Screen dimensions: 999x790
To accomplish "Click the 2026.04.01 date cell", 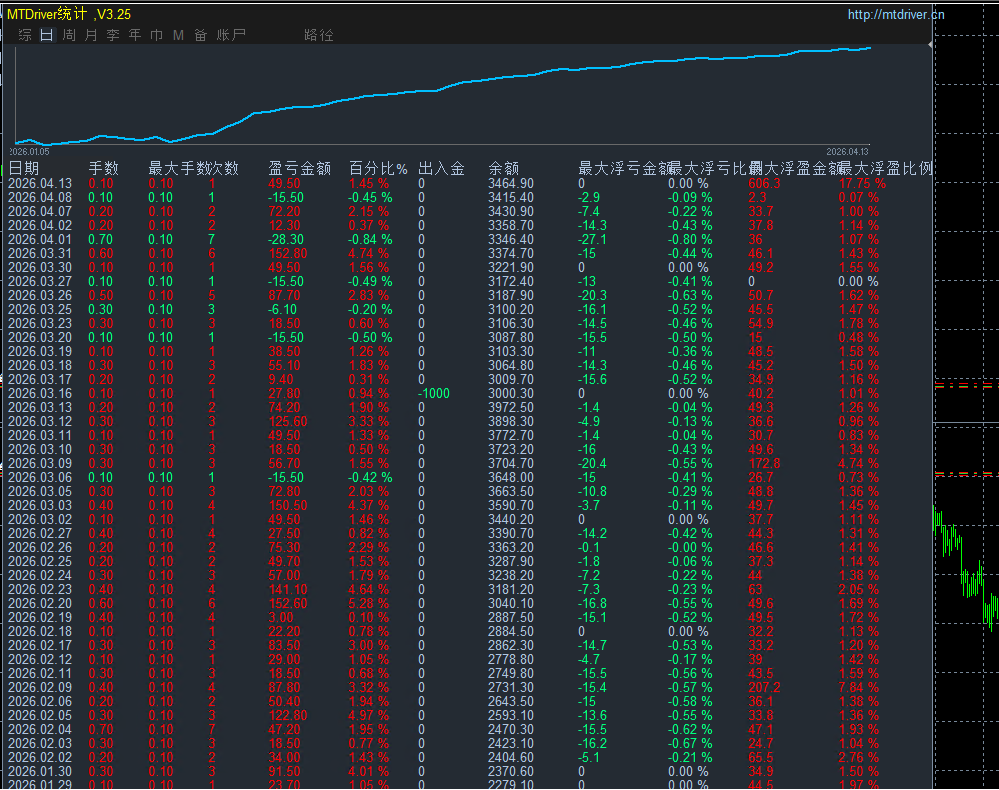I will point(40,240).
